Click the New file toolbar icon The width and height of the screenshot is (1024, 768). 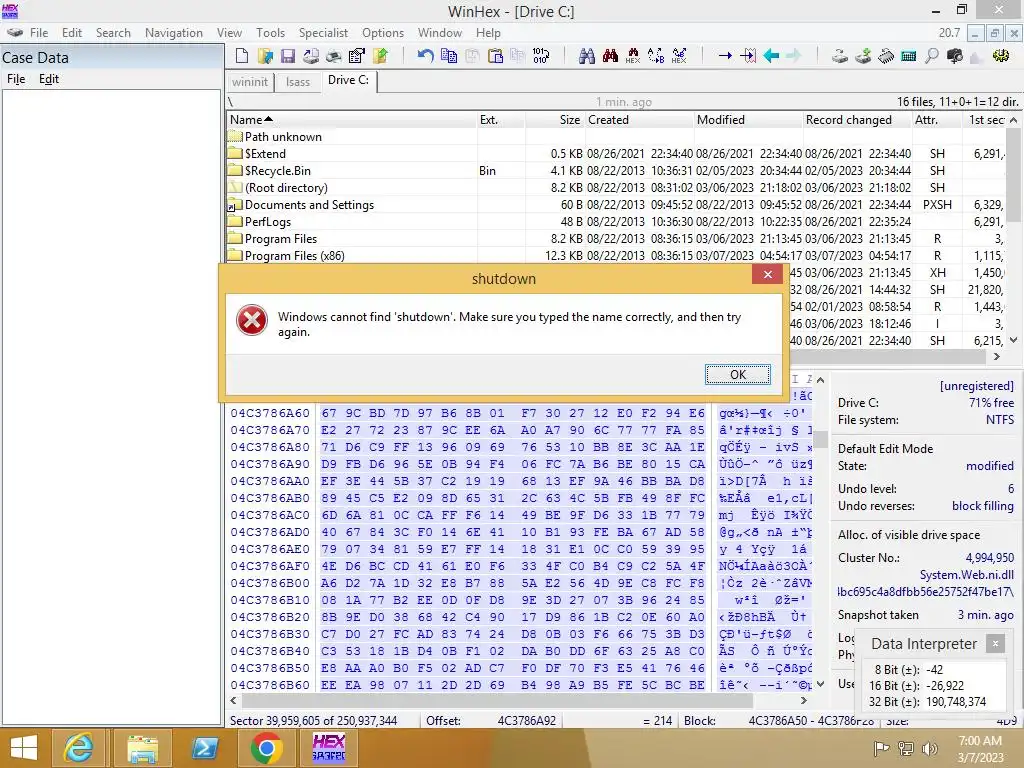[x=242, y=56]
